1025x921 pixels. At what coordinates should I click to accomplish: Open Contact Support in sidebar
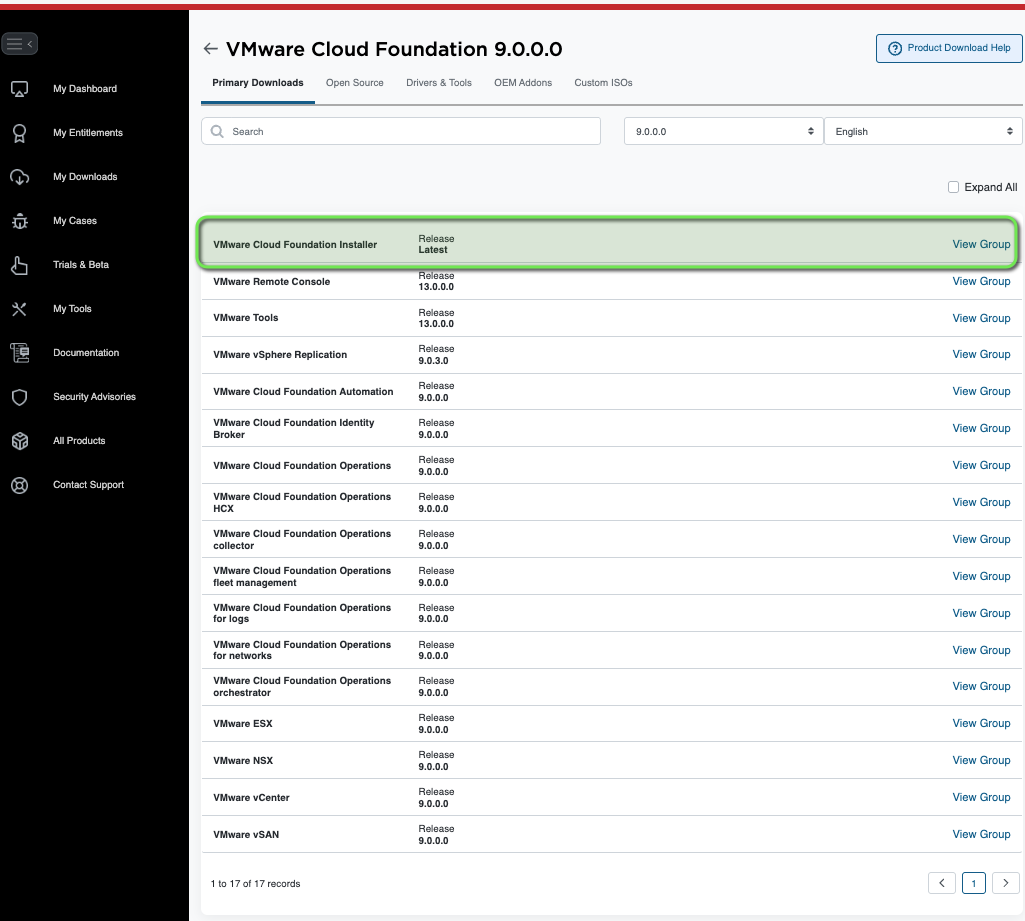[88, 484]
